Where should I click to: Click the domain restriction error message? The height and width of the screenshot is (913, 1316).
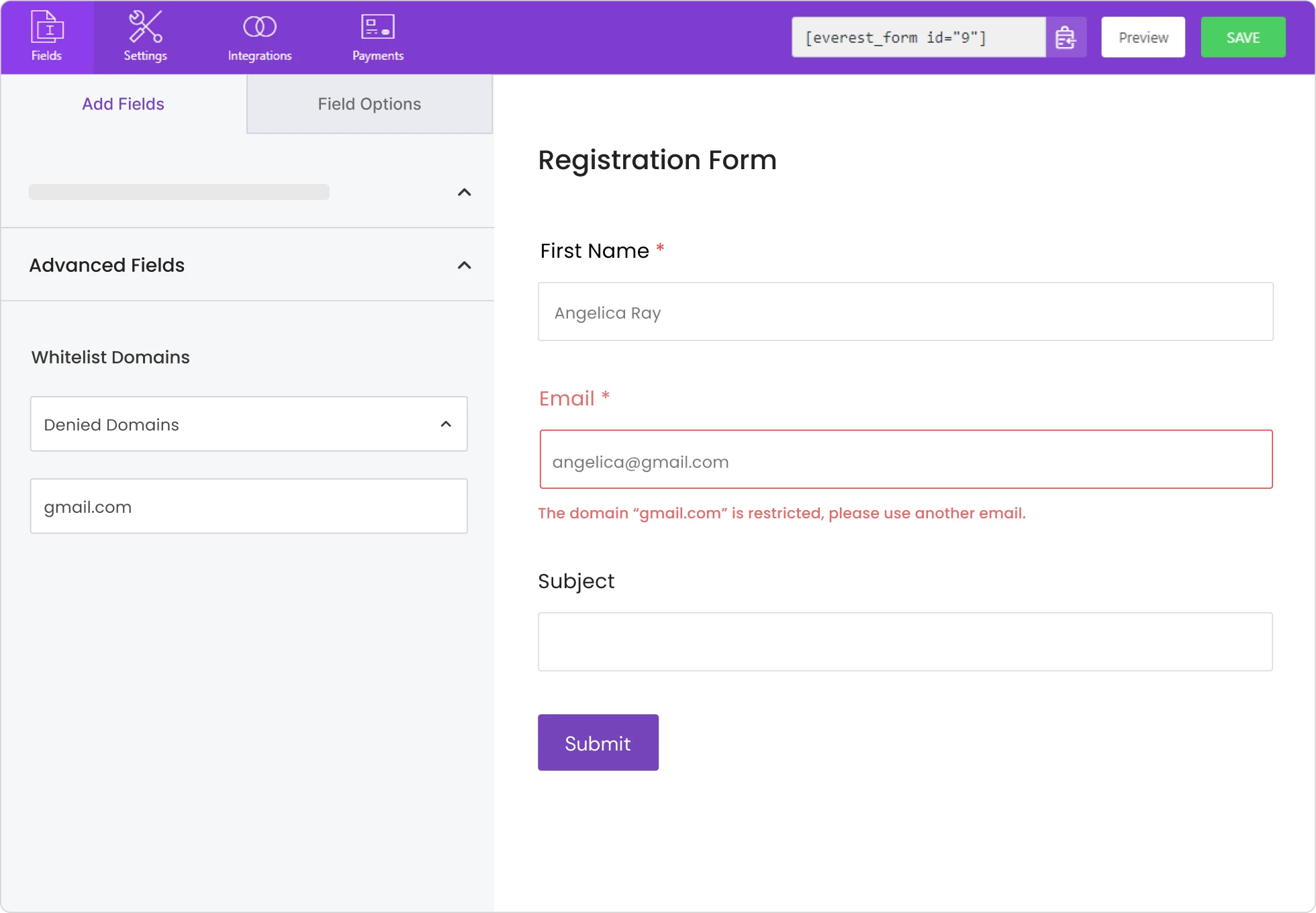coord(781,513)
